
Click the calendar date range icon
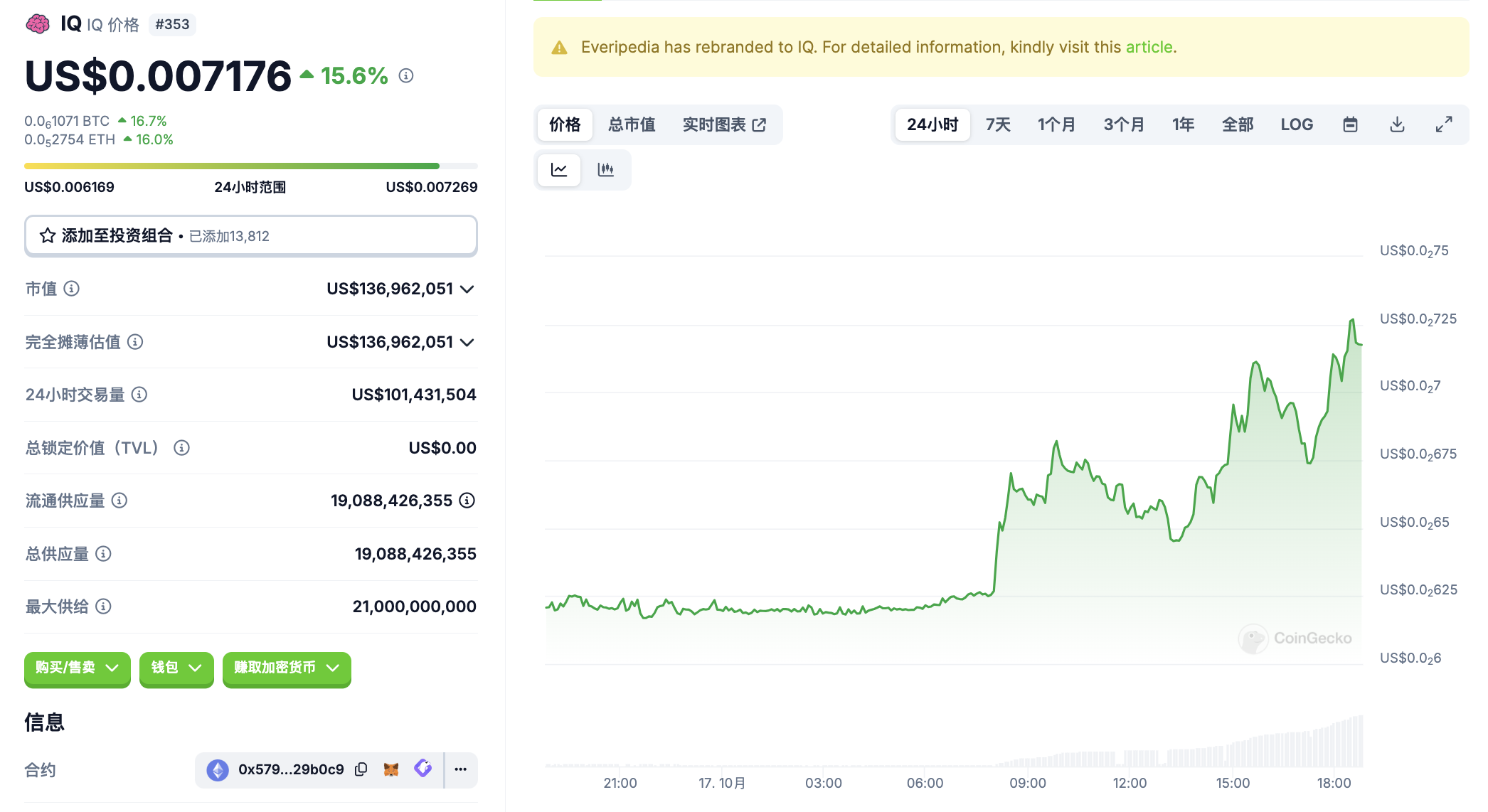pyautogui.click(x=1350, y=124)
